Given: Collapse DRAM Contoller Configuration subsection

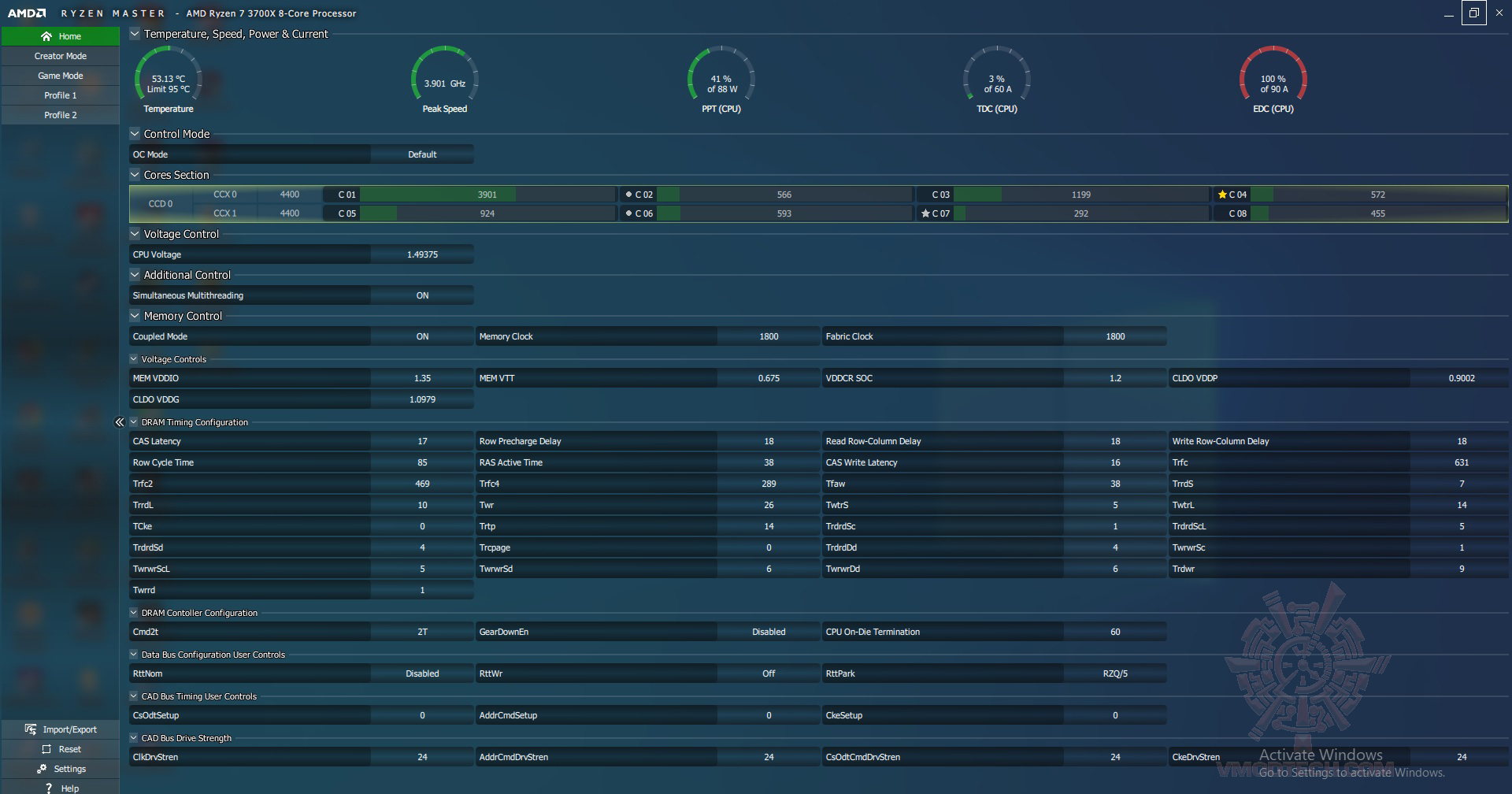Looking at the screenshot, I should coord(134,613).
